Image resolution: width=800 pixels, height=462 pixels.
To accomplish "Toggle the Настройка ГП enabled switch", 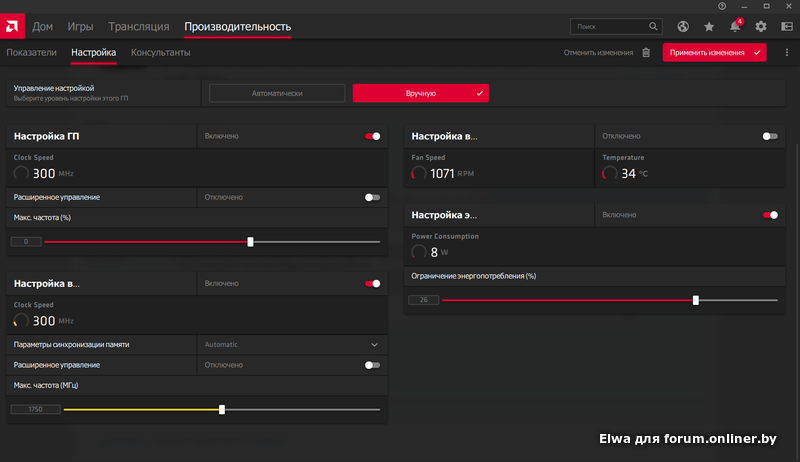I will point(373,136).
